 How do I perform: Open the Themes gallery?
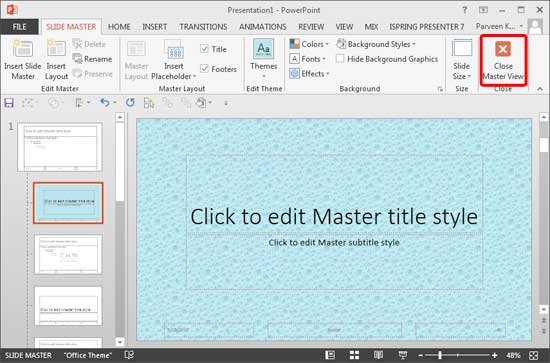[264, 60]
